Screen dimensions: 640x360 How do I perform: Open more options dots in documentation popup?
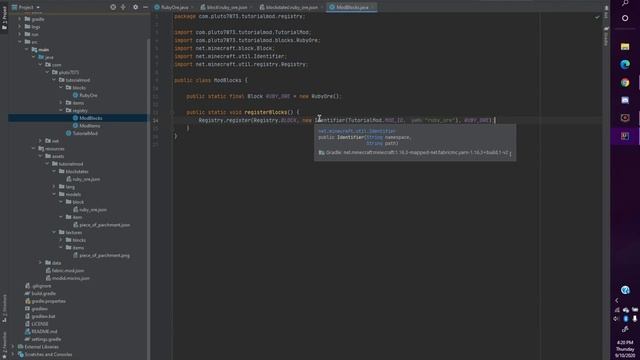pyautogui.click(x=511, y=153)
